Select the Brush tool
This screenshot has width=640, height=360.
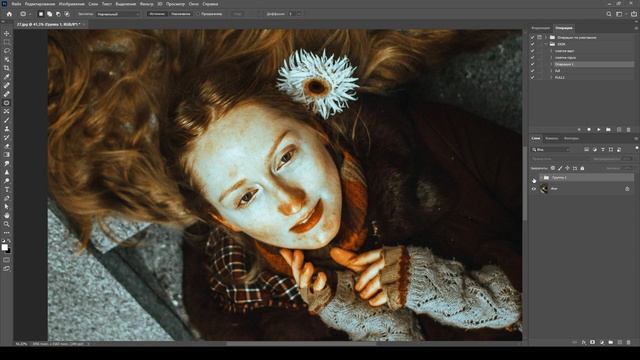coord(7,120)
